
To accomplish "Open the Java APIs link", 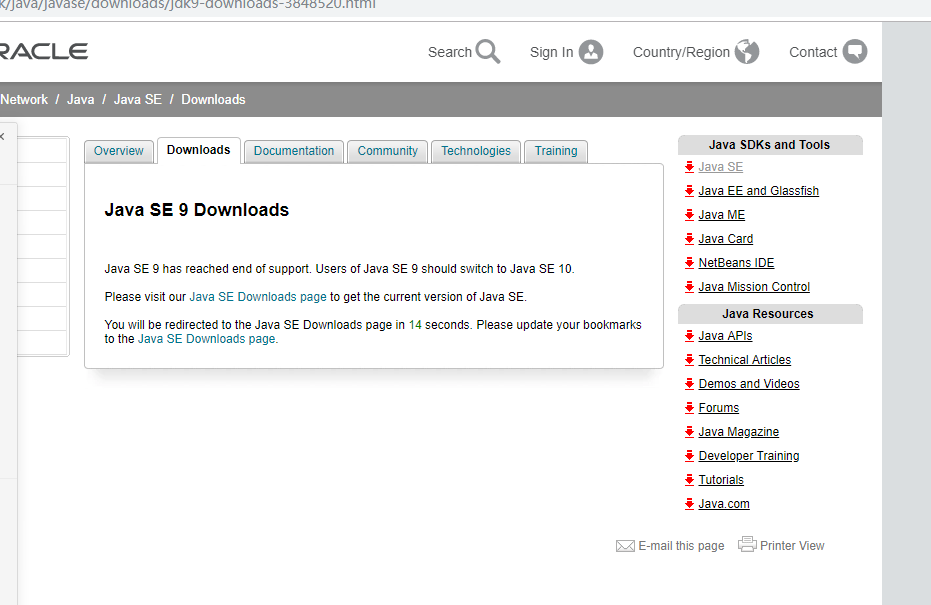I will click(726, 336).
